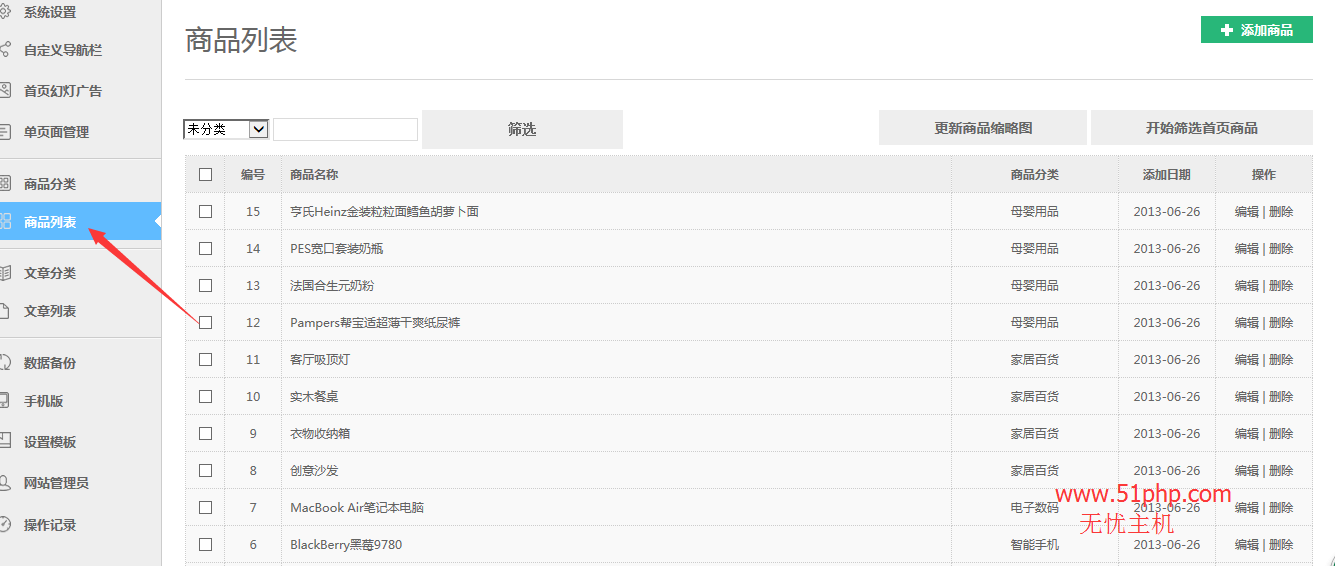Select checkbox for 创意沙发
The image size is (1335, 566).
(x=206, y=470)
